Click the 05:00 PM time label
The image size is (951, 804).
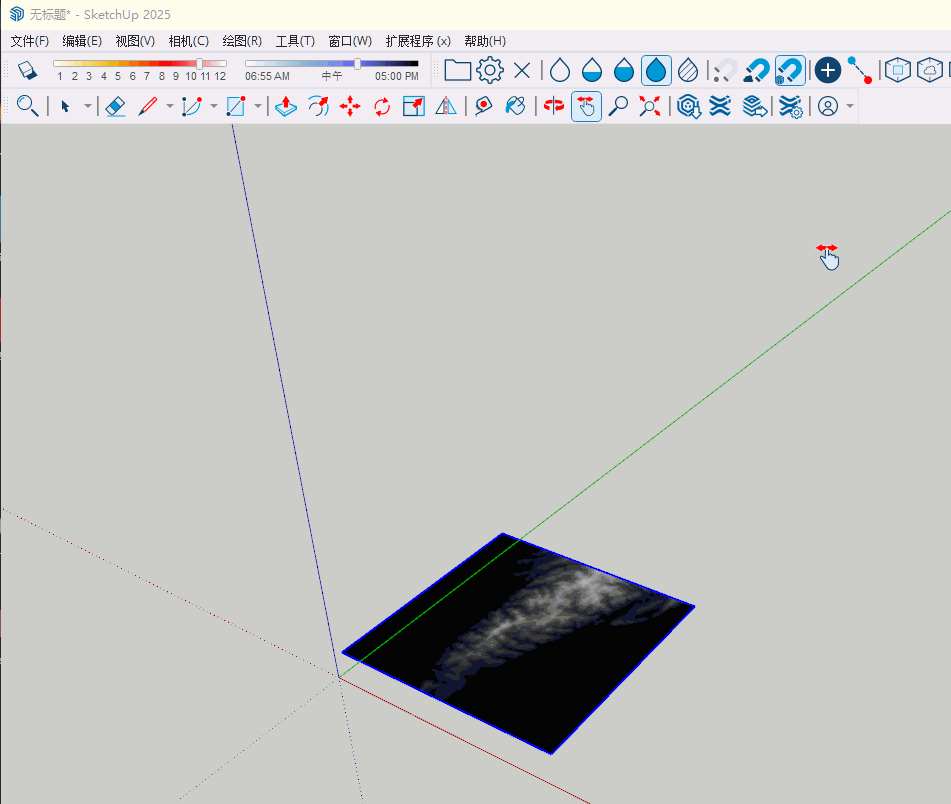pos(397,76)
